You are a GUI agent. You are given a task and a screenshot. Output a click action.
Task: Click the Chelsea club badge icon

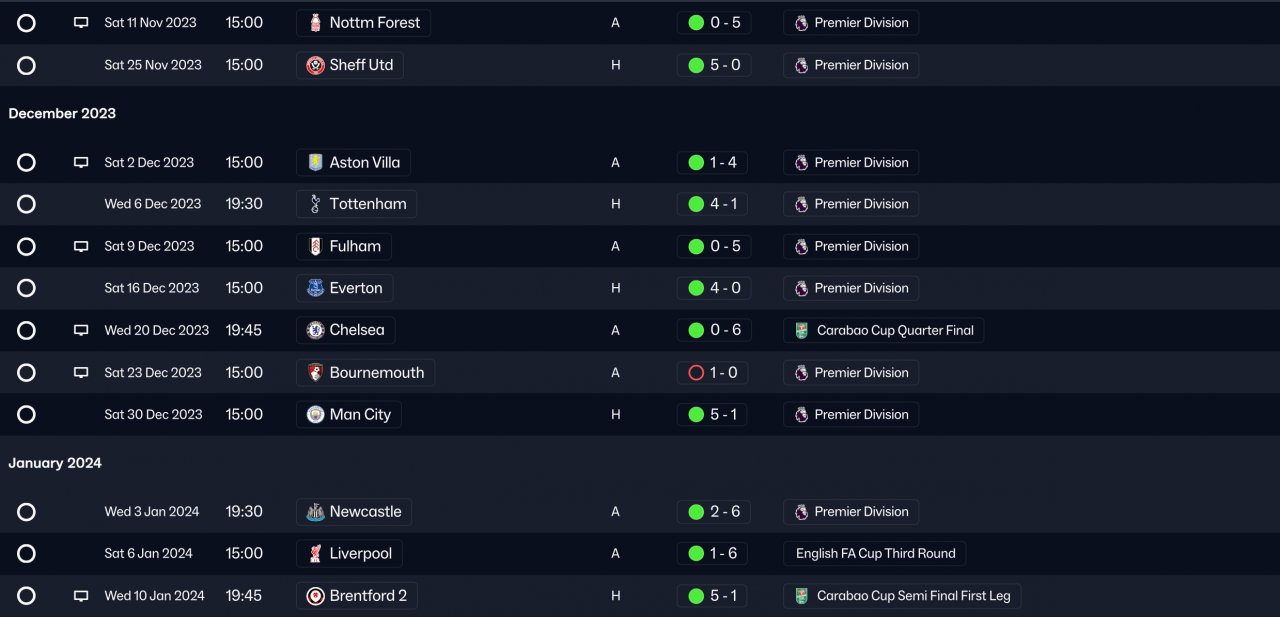[x=316, y=330]
